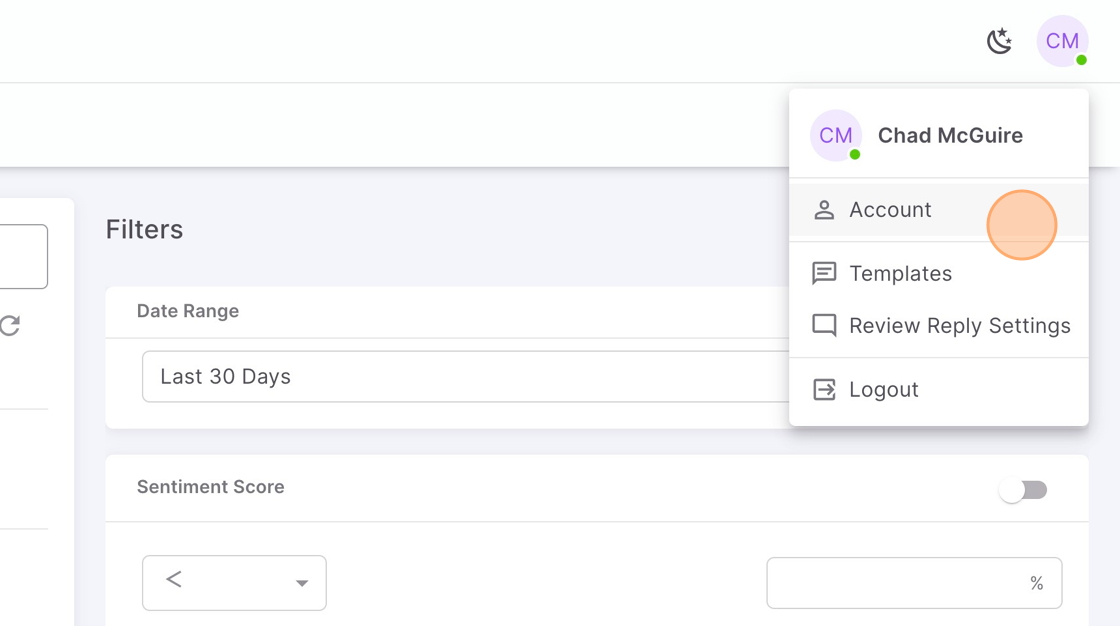The image size is (1120, 626).
Task: Click the exit arrow icon beside Logout
Action: (x=824, y=389)
